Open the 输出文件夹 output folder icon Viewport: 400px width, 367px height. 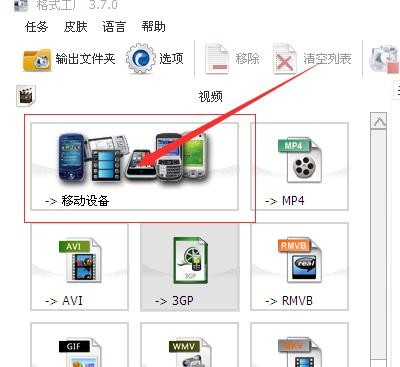(x=37, y=60)
